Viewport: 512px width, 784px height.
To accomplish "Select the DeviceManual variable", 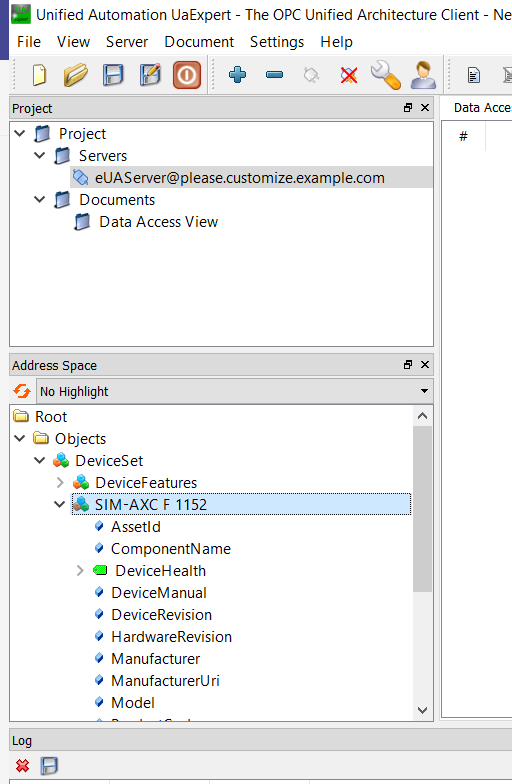I will [158, 592].
